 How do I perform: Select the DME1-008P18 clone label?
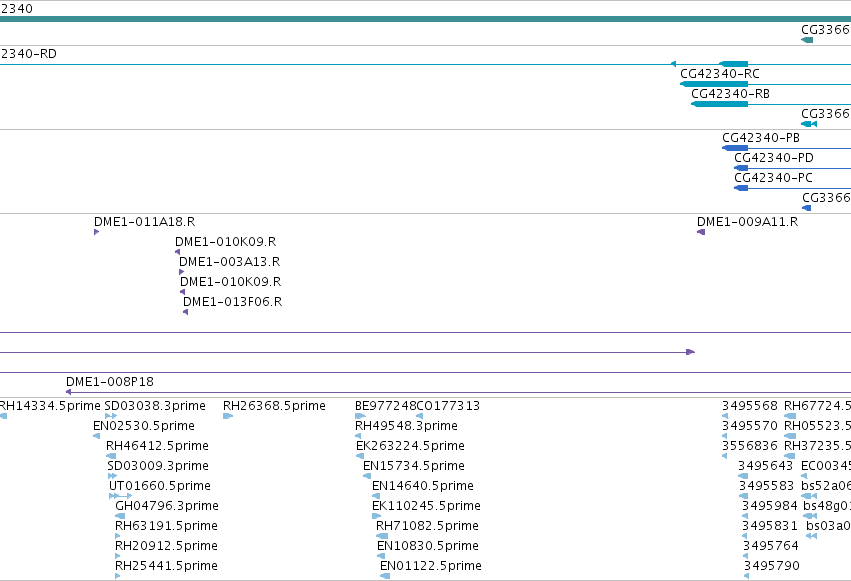pyautogui.click(x=110, y=382)
